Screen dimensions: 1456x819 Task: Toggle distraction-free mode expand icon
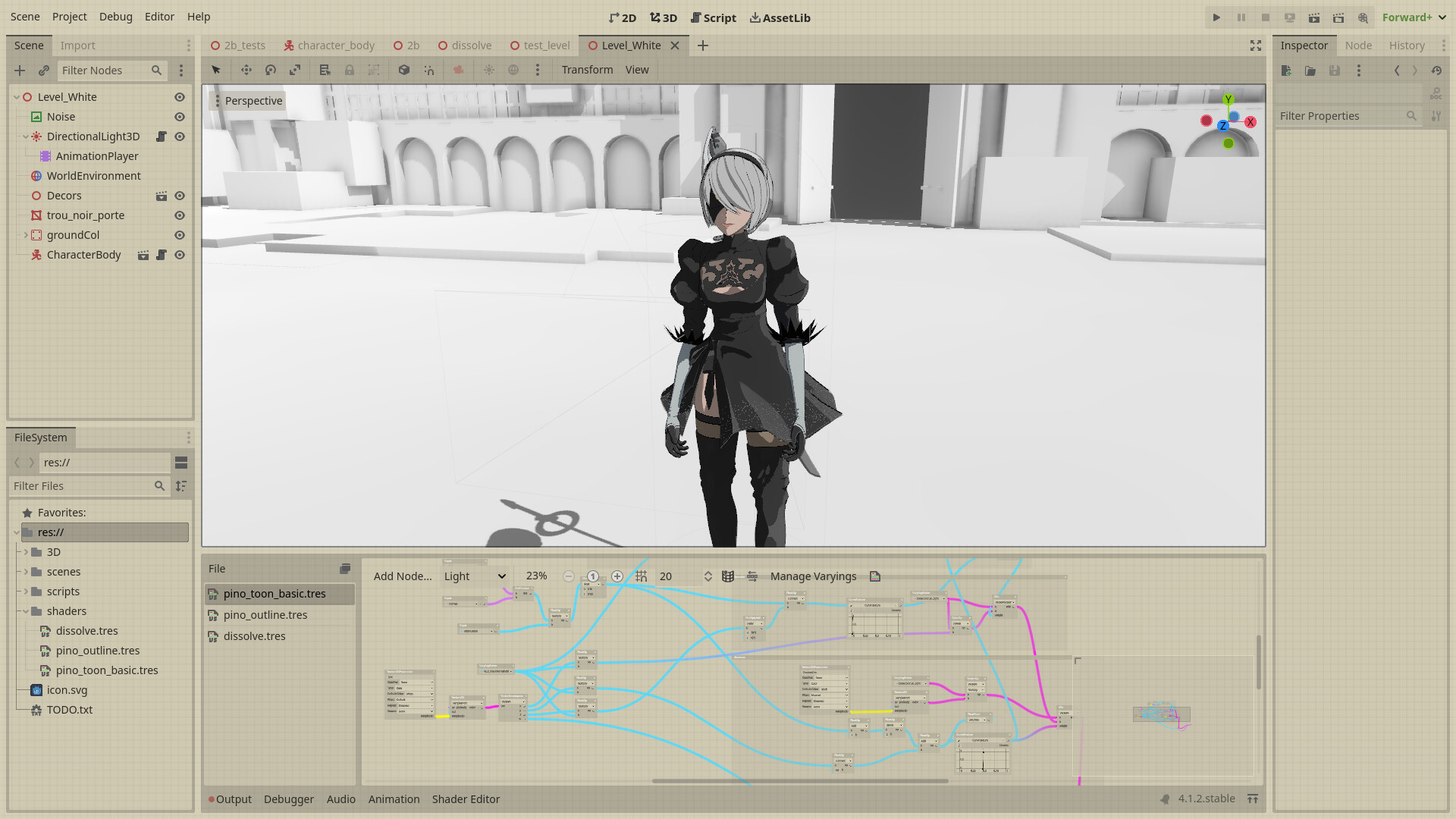tap(1256, 45)
